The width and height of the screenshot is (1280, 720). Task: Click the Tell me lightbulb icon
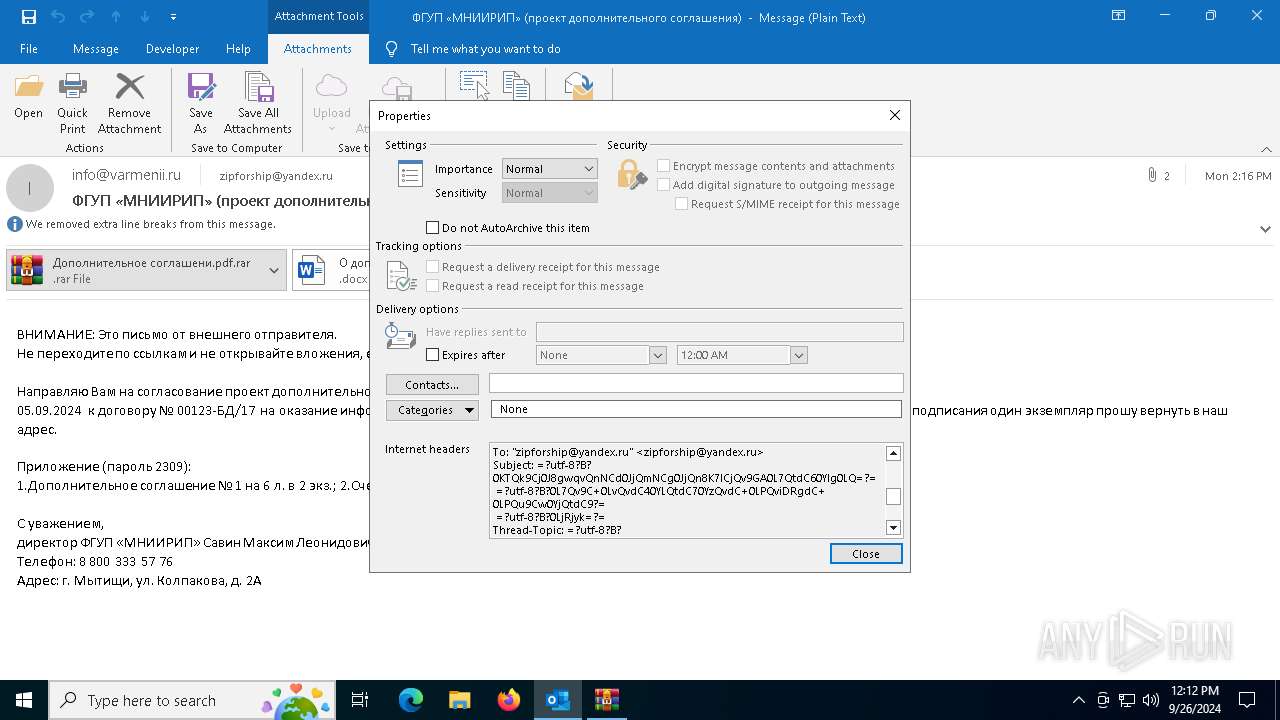[x=392, y=49]
